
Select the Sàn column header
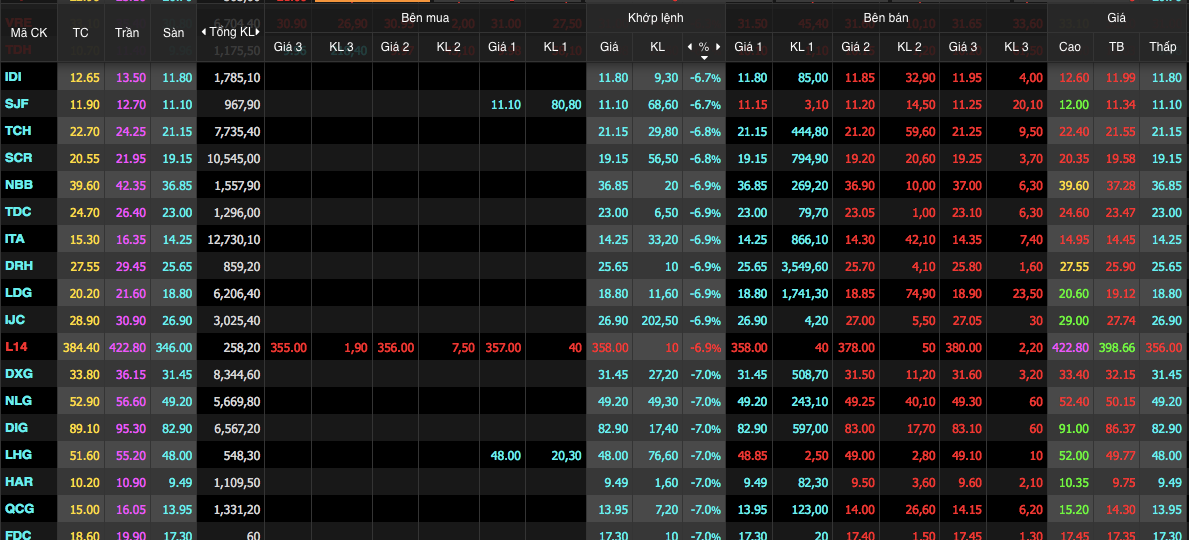tap(174, 32)
